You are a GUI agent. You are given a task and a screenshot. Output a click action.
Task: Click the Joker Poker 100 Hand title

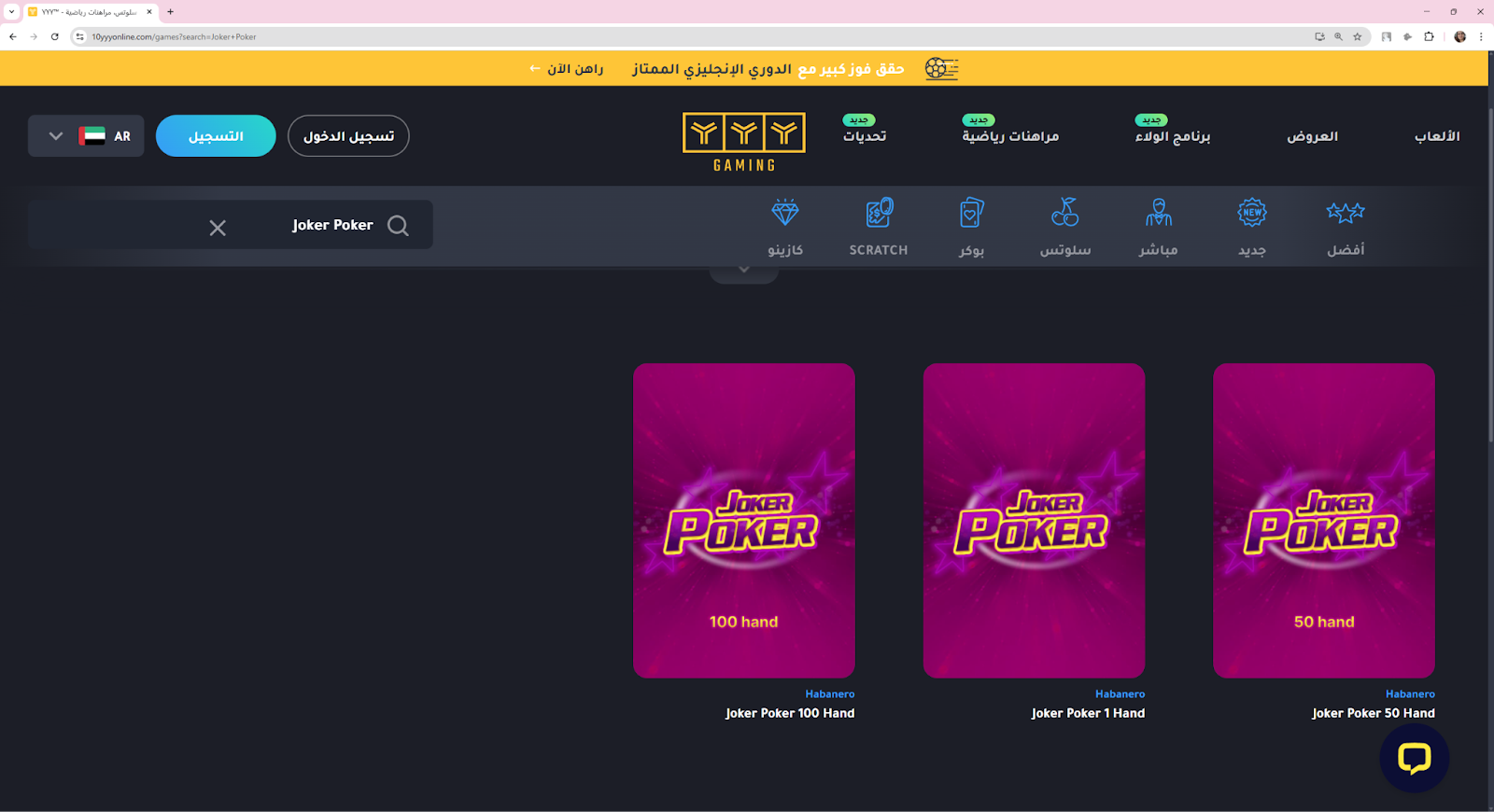pos(790,713)
